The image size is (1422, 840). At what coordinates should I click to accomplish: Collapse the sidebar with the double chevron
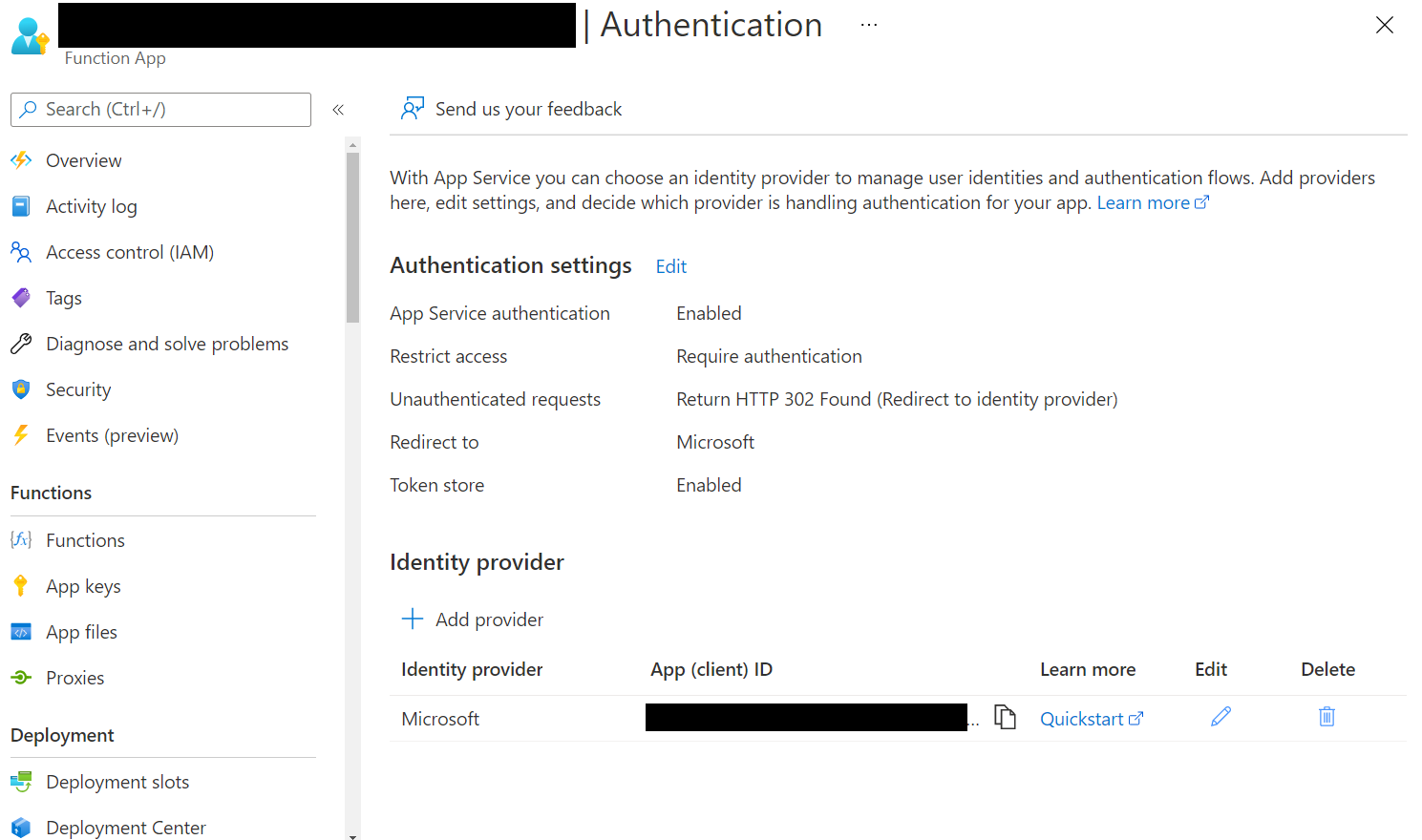(337, 109)
